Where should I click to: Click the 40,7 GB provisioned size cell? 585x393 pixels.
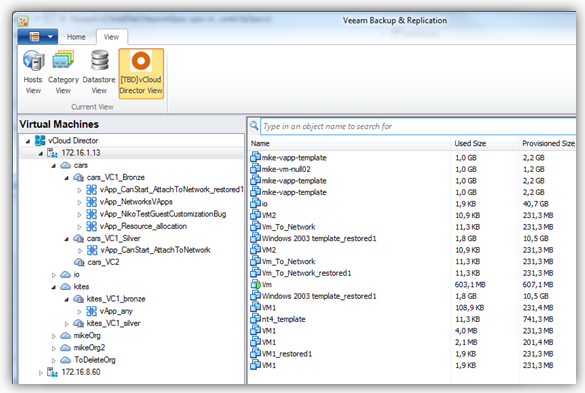click(x=535, y=204)
